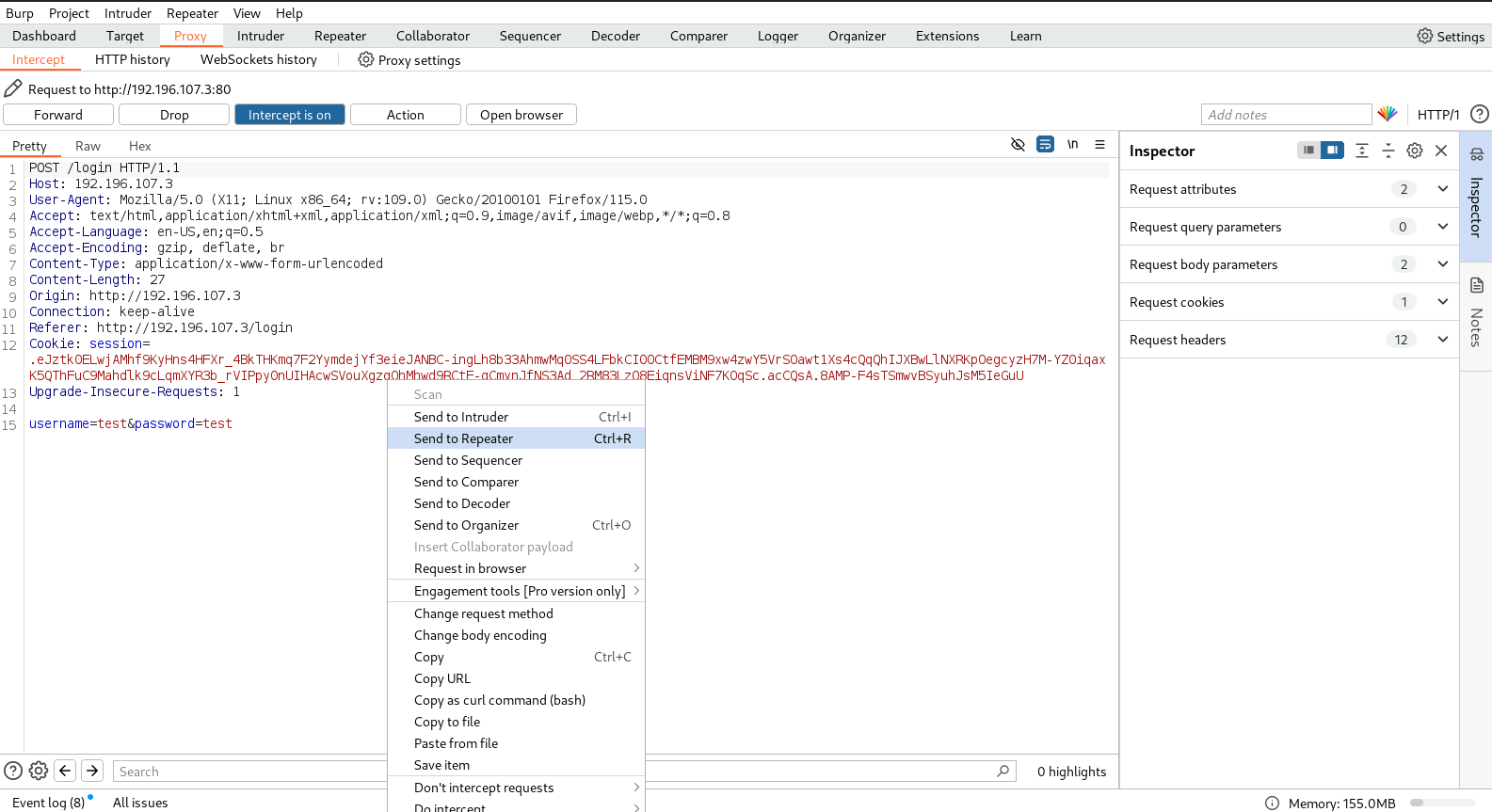Select Send to Comparer
The width and height of the screenshot is (1492, 812).
click(517, 482)
